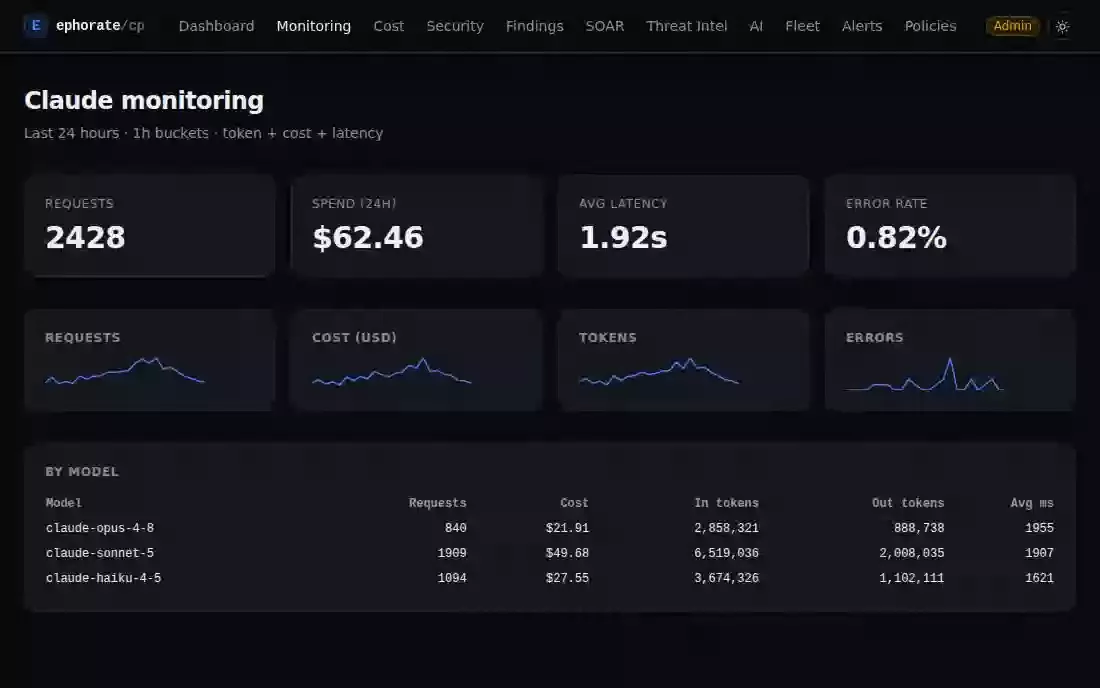The width and height of the screenshot is (1100, 688).
Task: Click the 888,738 out tokens value
Action: point(918,528)
